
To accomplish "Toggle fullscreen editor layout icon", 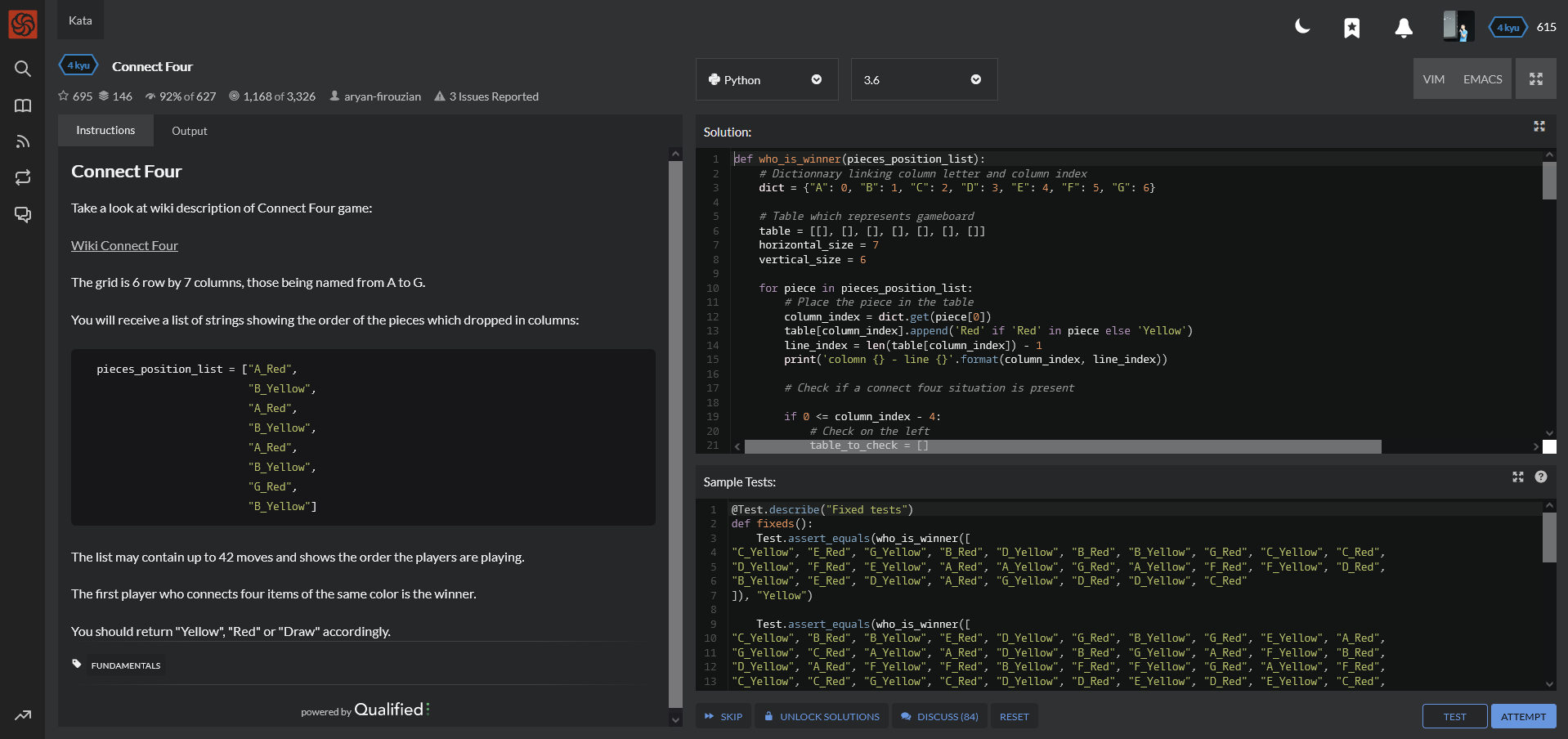I will pos(1536,79).
